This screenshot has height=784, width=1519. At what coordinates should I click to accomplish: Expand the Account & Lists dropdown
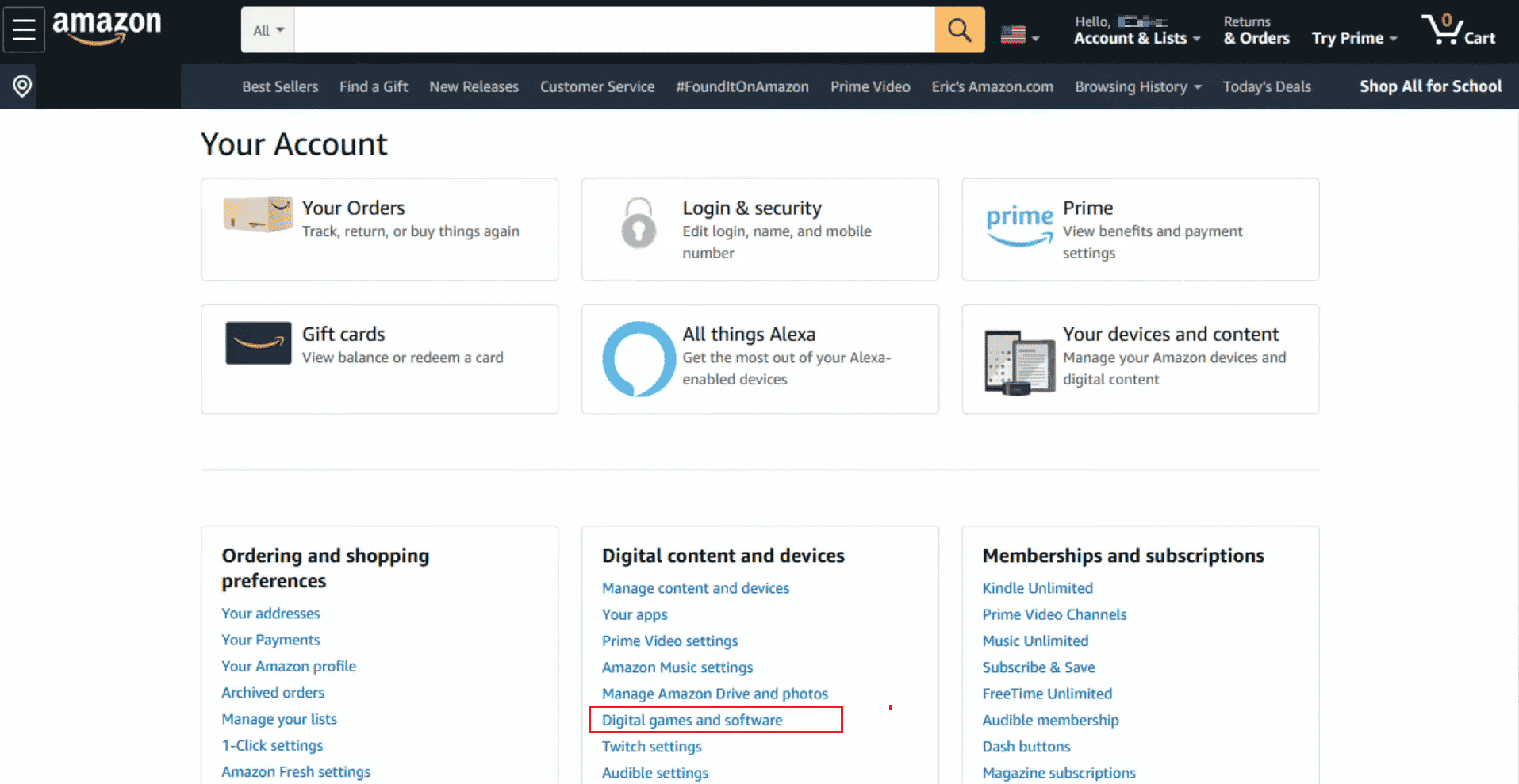point(1136,37)
